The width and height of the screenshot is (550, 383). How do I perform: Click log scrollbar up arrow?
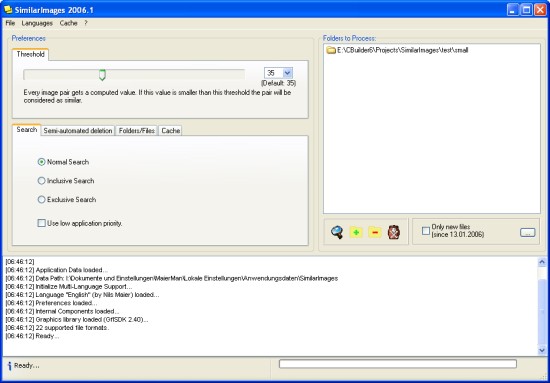tap(542, 262)
